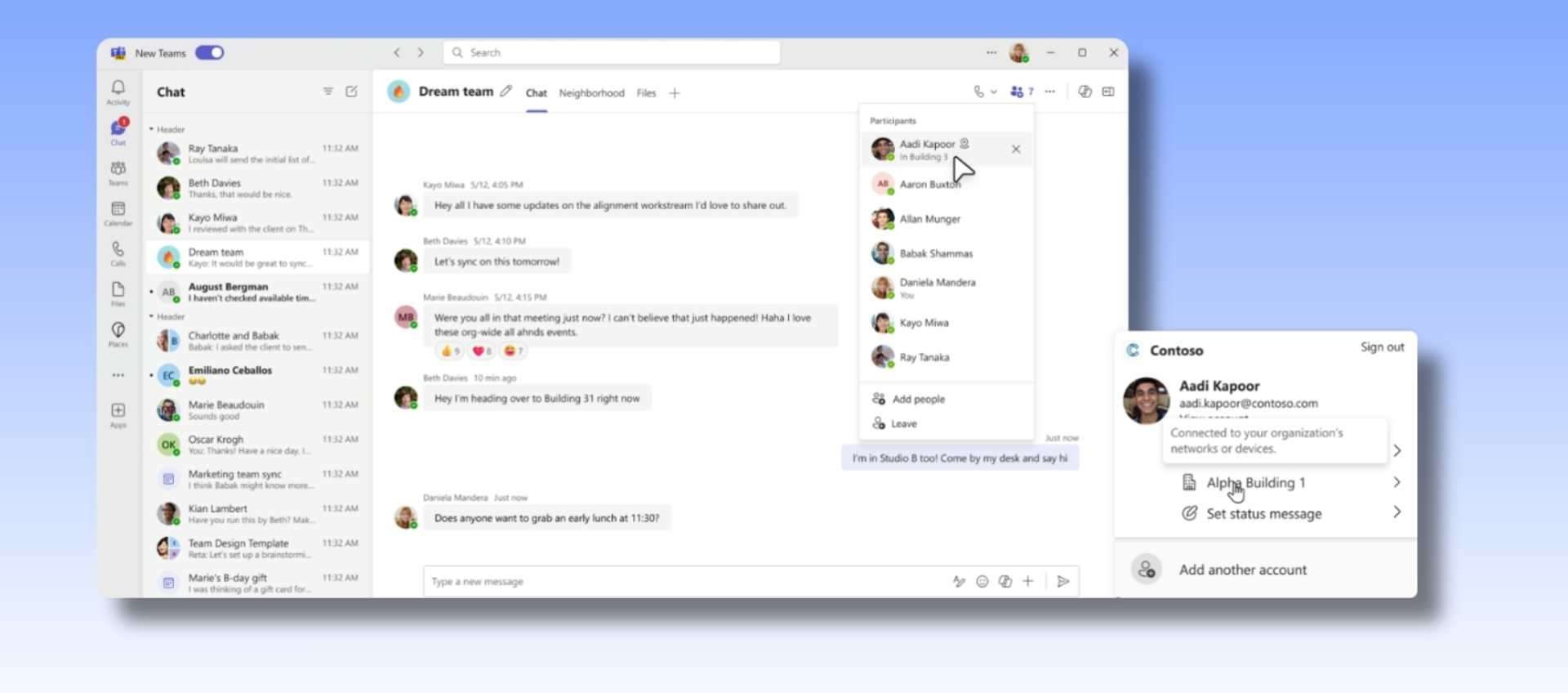Viewport: 1568px width, 693px height.
Task: Click the thumbs up reaction on message
Action: pyautogui.click(x=450, y=351)
